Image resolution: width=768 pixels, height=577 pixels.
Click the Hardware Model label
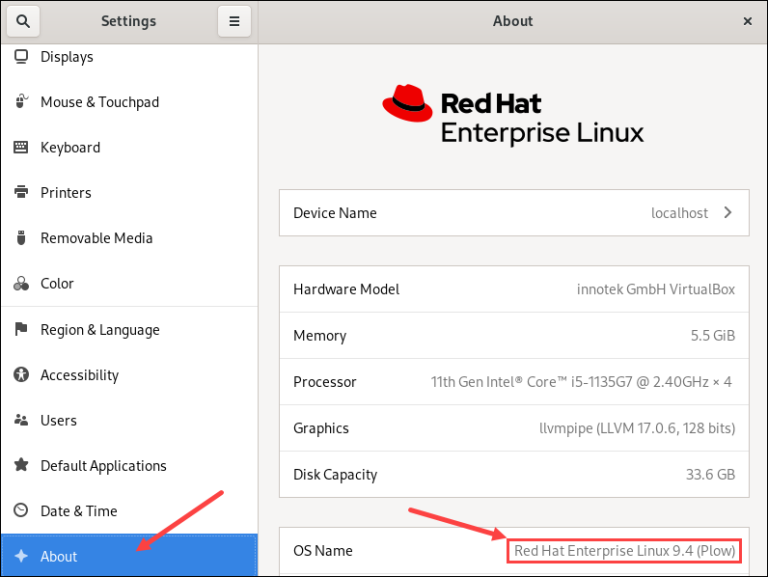pos(346,289)
